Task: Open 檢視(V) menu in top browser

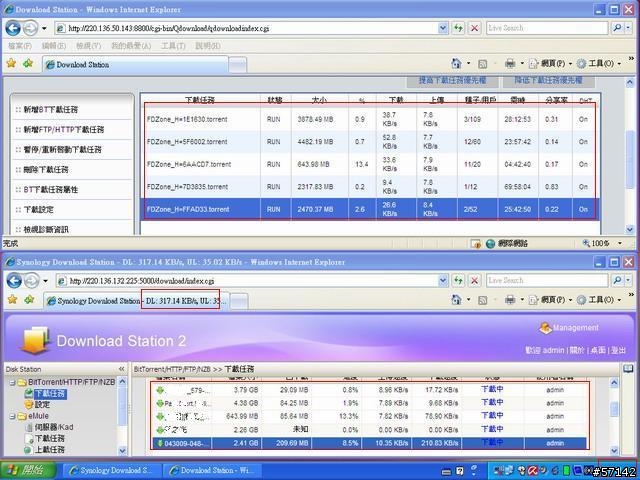Action: point(89,46)
